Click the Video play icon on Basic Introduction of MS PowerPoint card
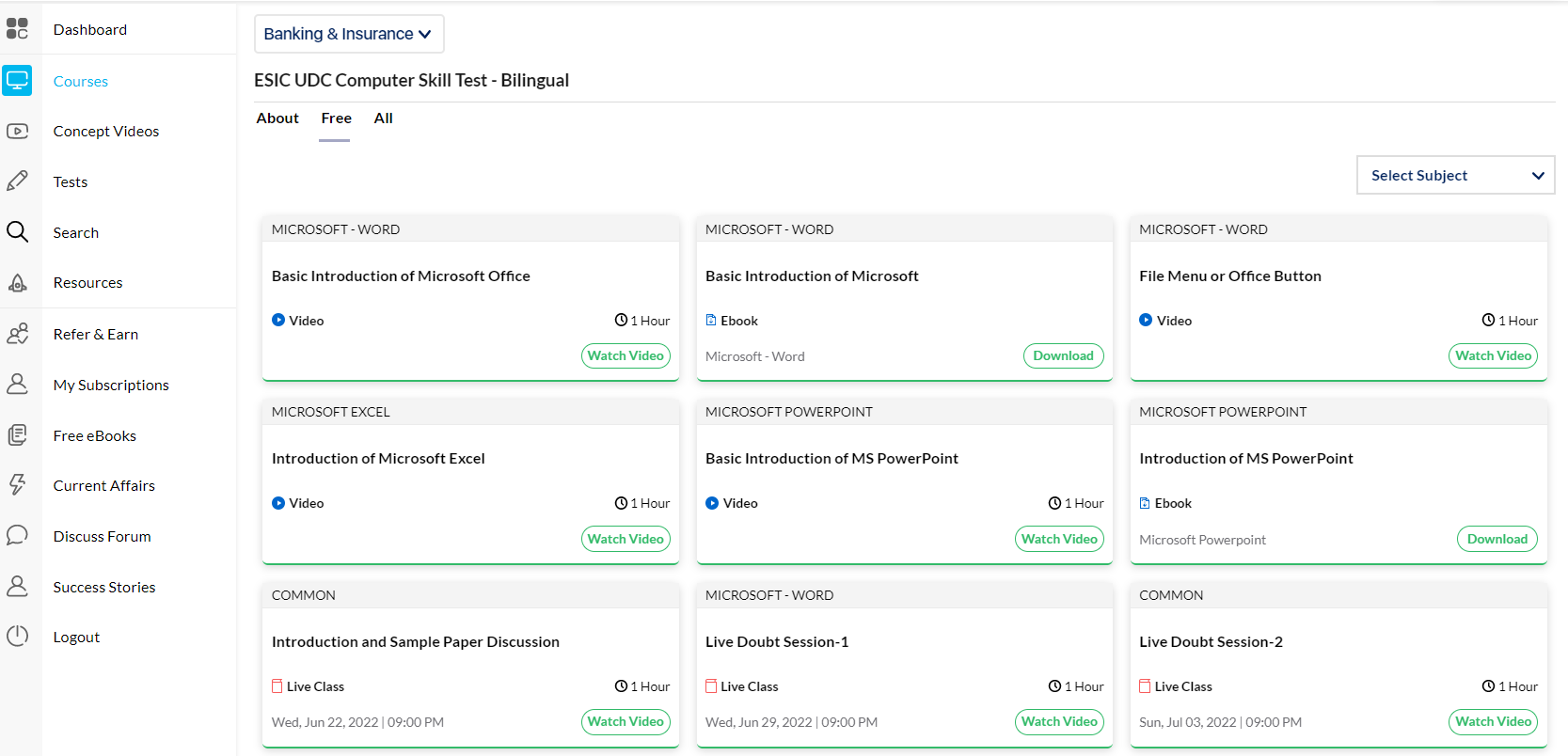This screenshot has width=1568, height=756. (712, 503)
